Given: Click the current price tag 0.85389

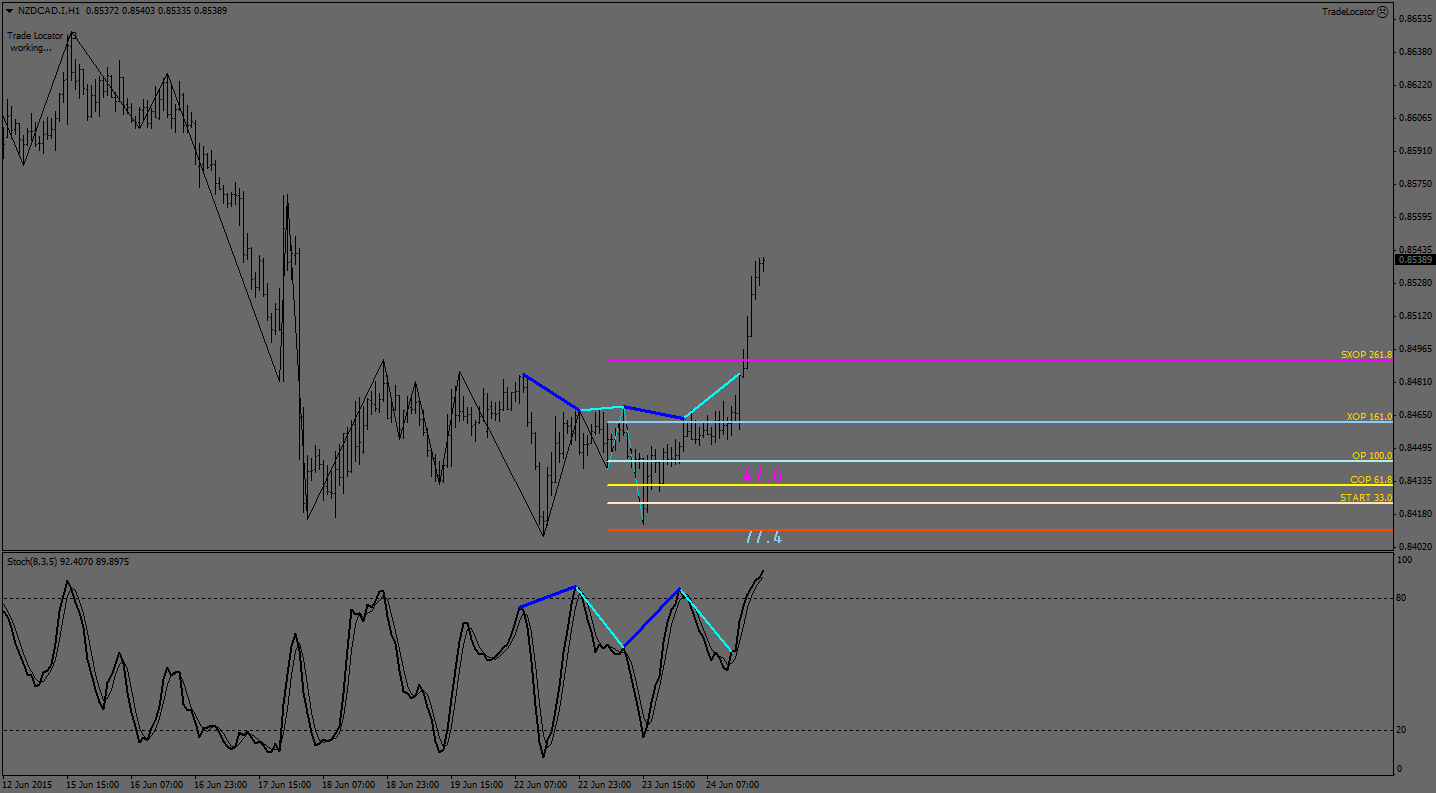Looking at the screenshot, I should click(x=1413, y=260).
